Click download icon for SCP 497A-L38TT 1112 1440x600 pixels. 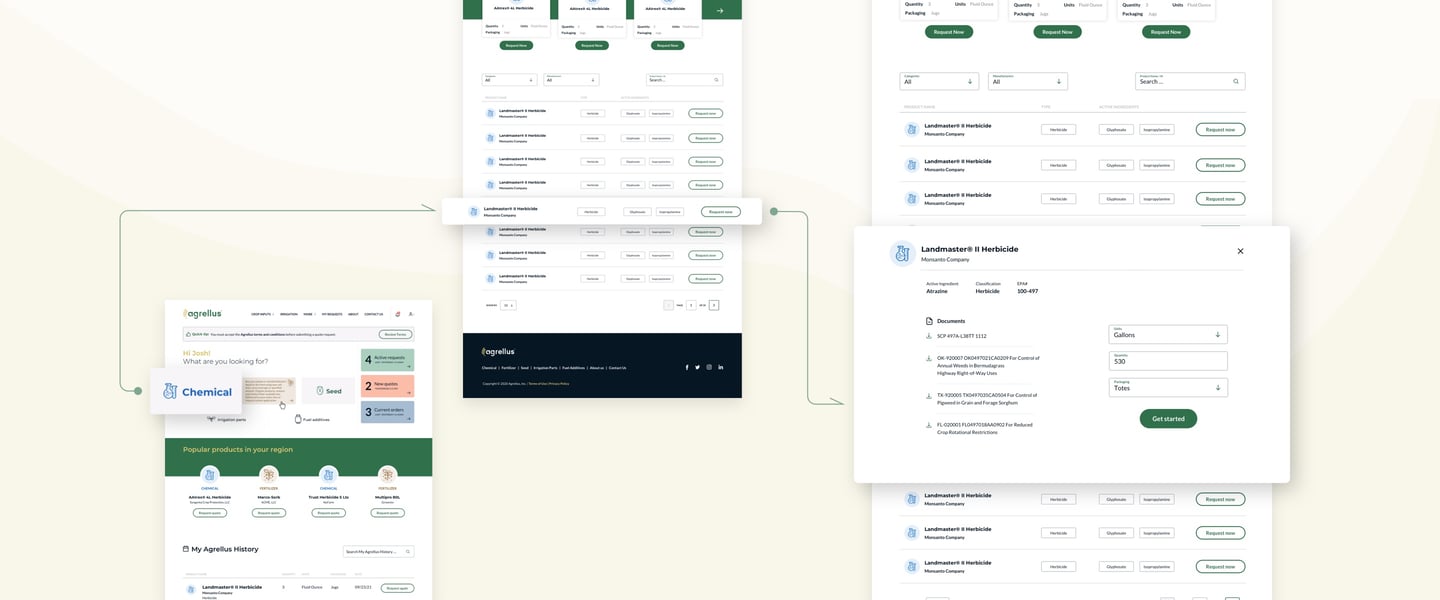coord(929,336)
